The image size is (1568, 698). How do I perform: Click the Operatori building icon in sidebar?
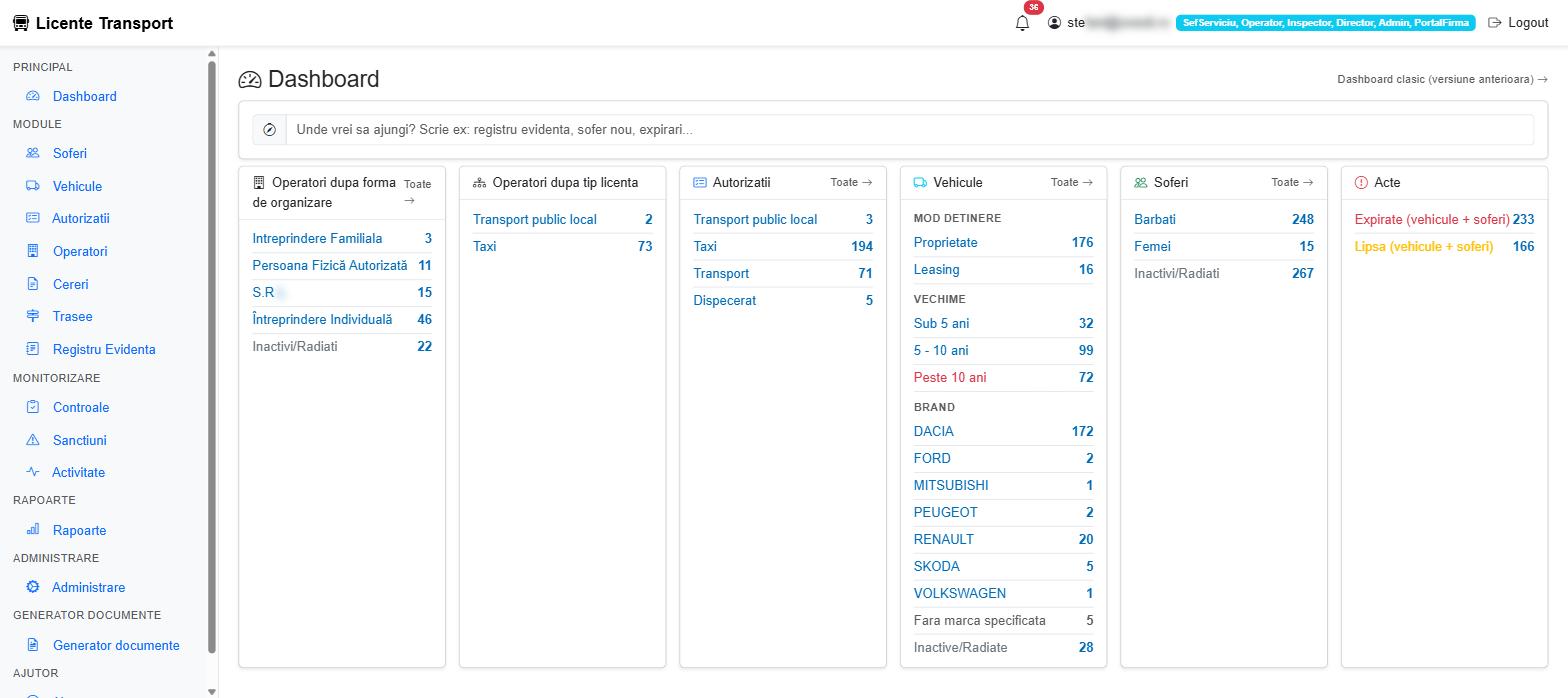tap(33, 251)
